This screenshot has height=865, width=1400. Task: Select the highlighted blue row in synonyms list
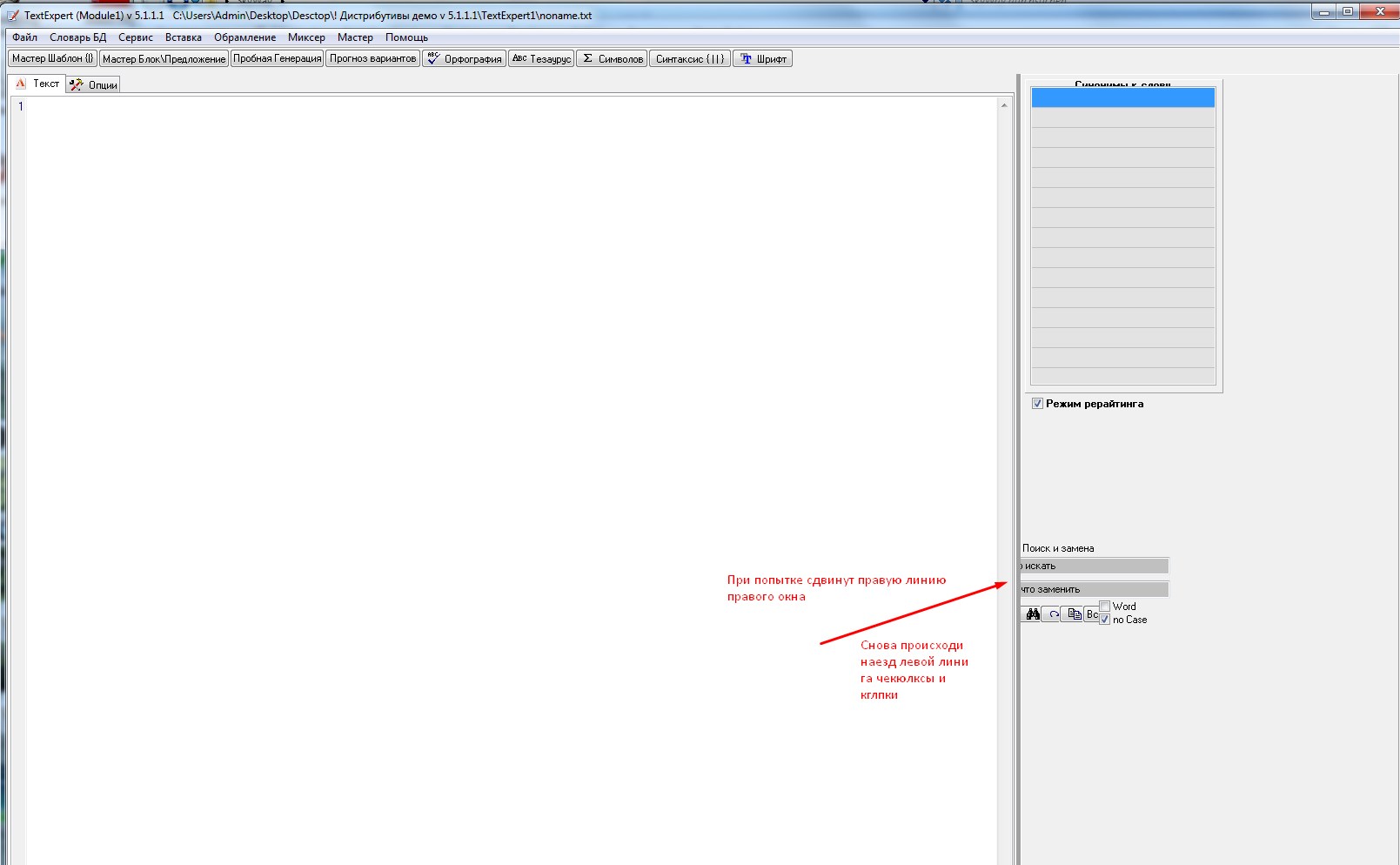click(1122, 97)
